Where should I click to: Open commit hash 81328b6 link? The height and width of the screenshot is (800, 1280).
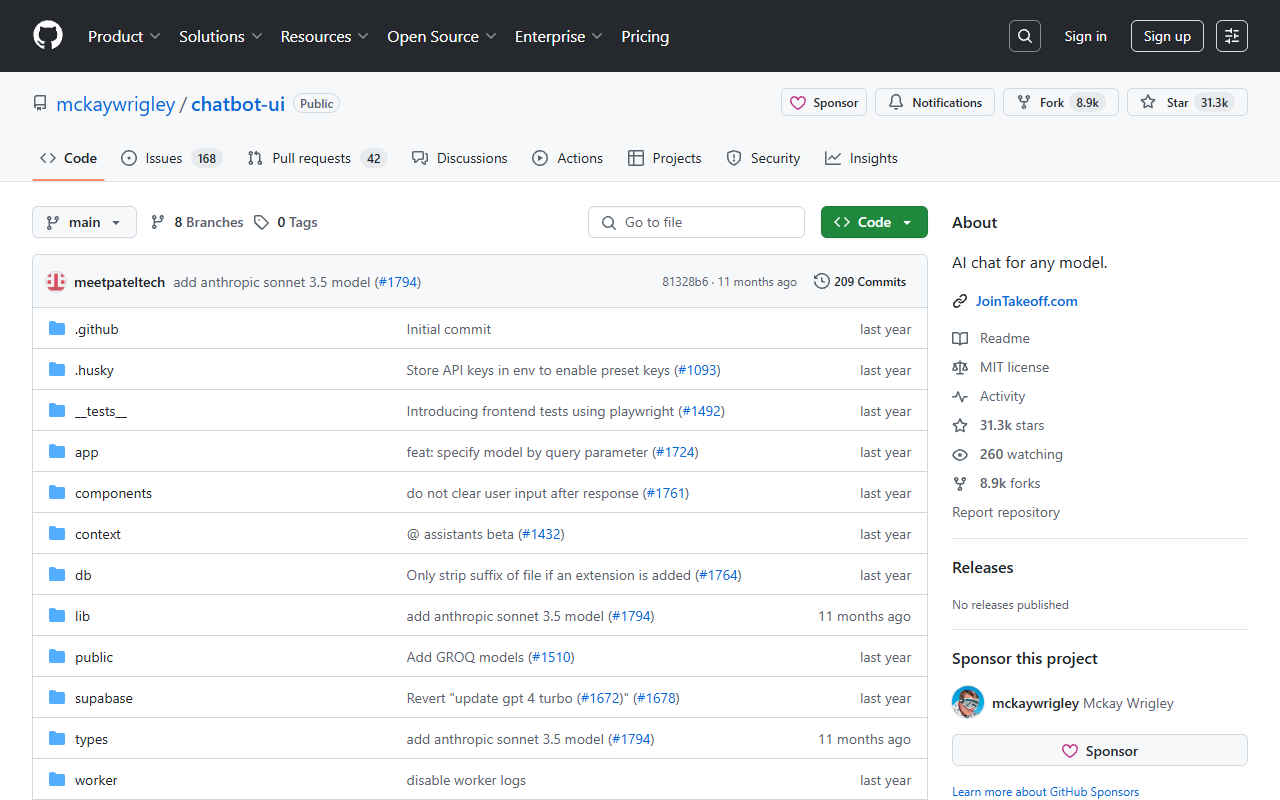point(685,282)
